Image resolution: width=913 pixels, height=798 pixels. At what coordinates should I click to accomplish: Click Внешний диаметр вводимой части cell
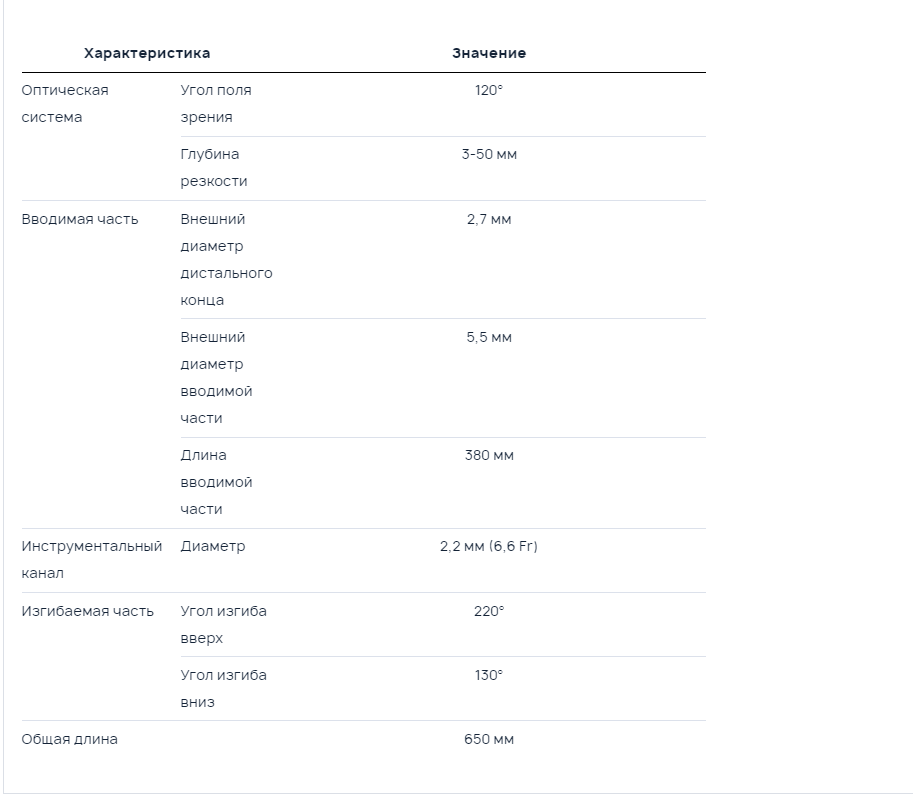tap(216, 377)
